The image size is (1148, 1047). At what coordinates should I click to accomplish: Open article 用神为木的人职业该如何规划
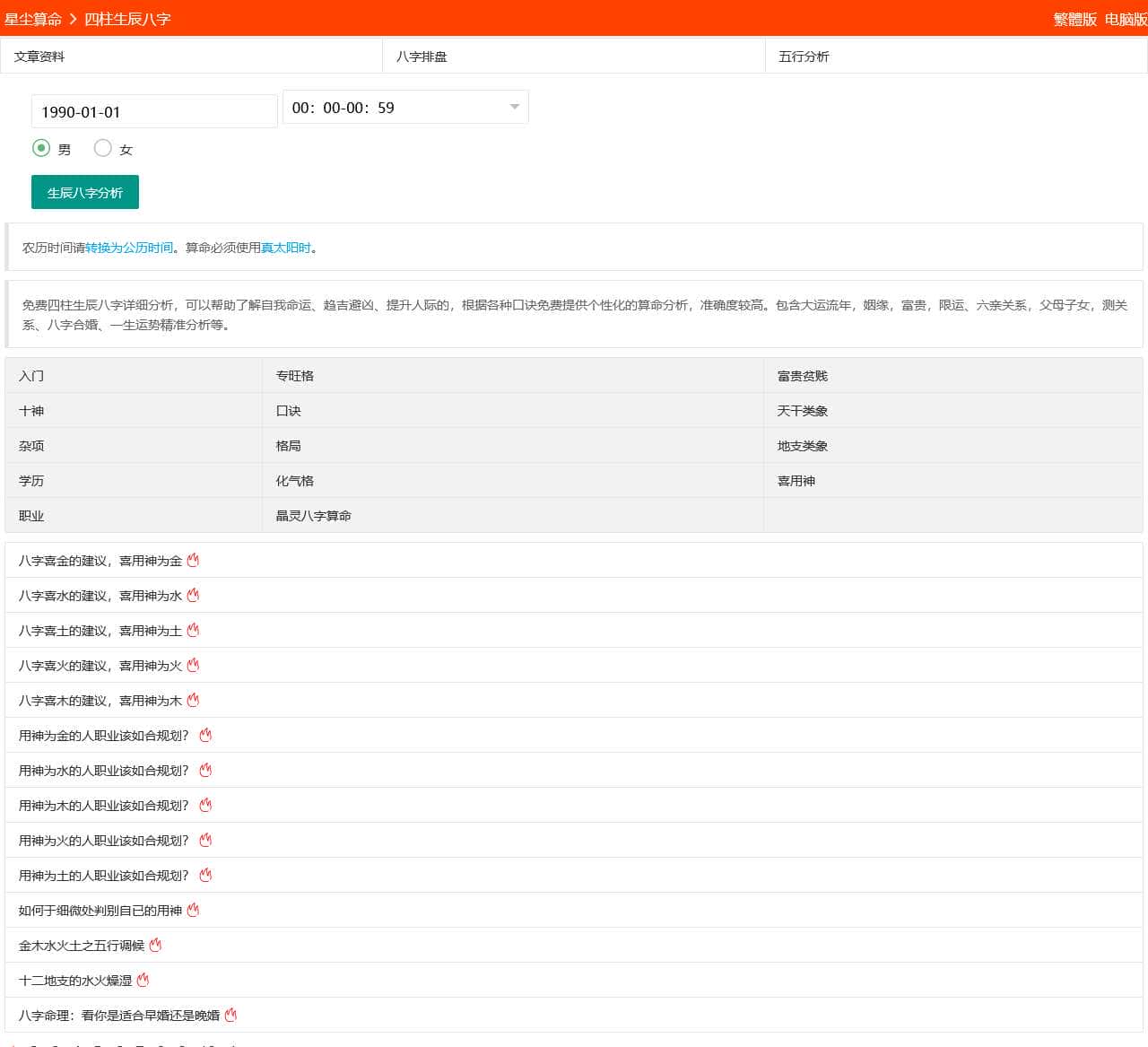(x=104, y=806)
